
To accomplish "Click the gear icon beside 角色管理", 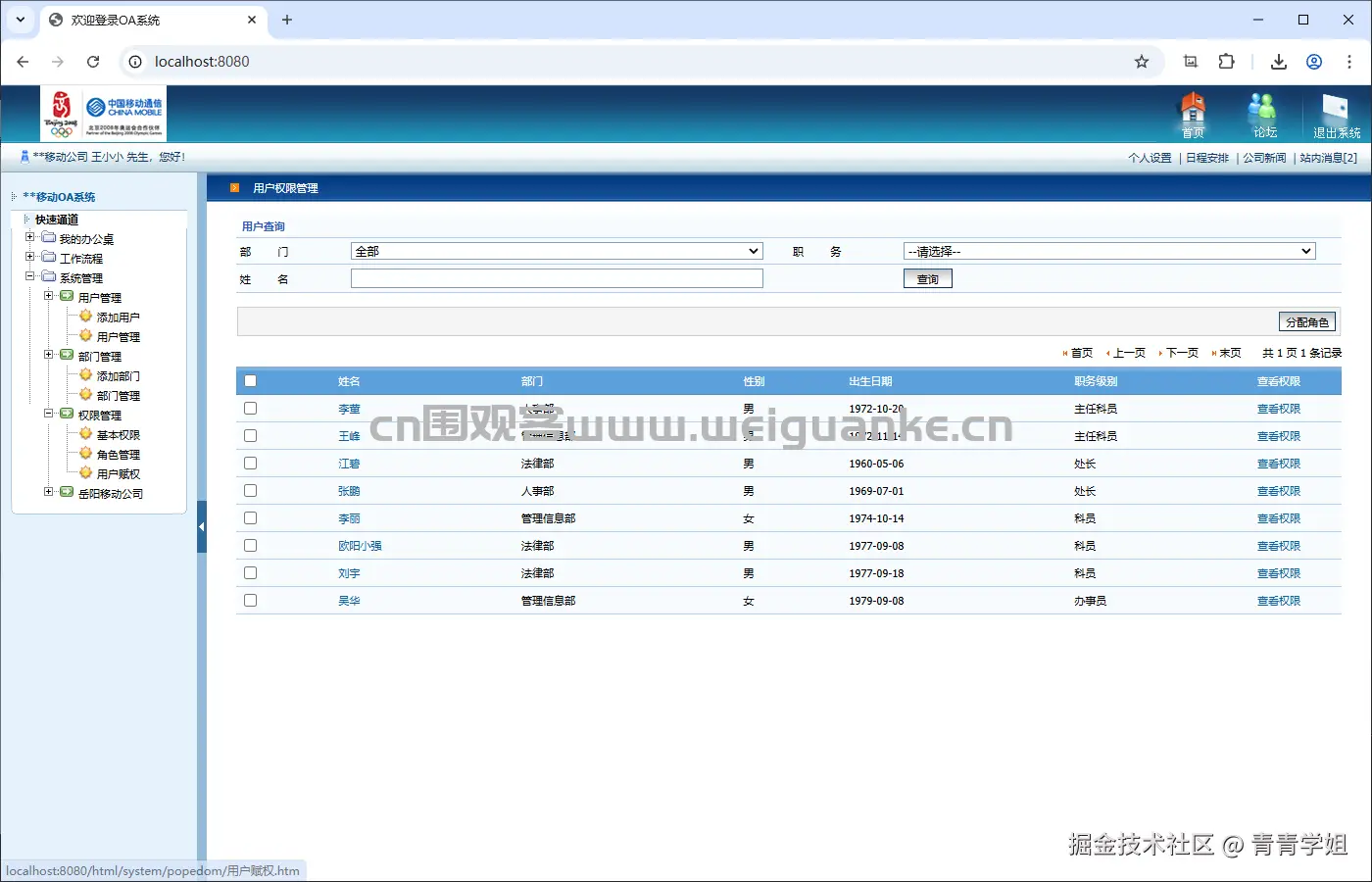I will (x=86, y=454).
